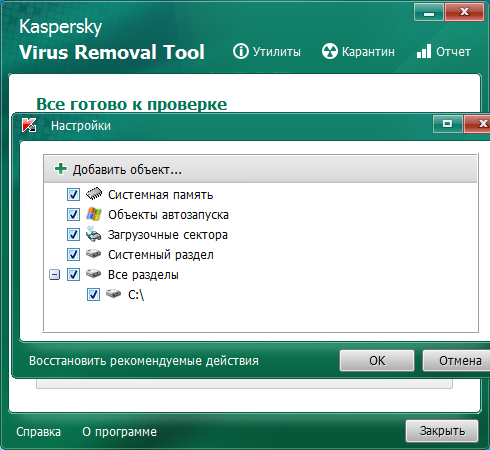Open the О программе link
This screenshot has height=450, width=490.
click(119, 432)
